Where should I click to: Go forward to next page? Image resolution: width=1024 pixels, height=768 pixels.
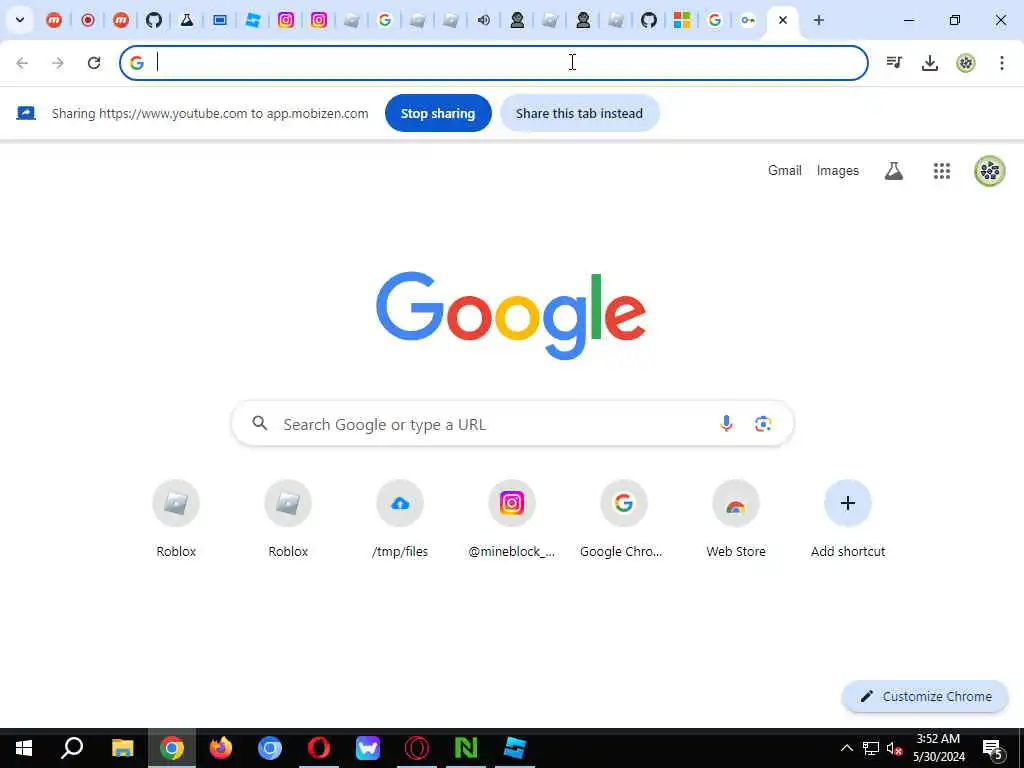(x=58, y=63)
